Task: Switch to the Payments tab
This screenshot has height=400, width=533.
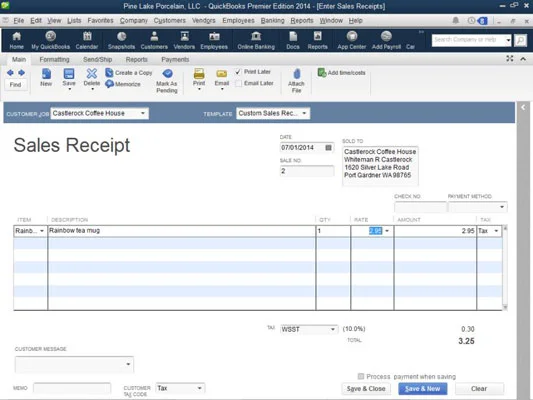Action: click(175, 59)
